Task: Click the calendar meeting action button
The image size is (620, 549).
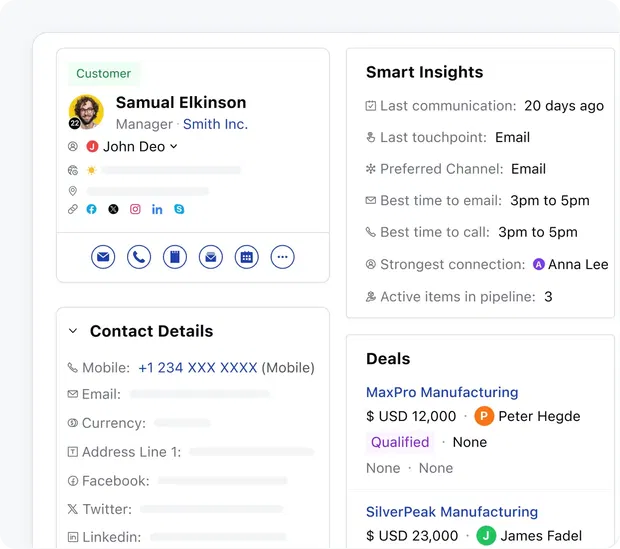Action: tap(247, 257)
